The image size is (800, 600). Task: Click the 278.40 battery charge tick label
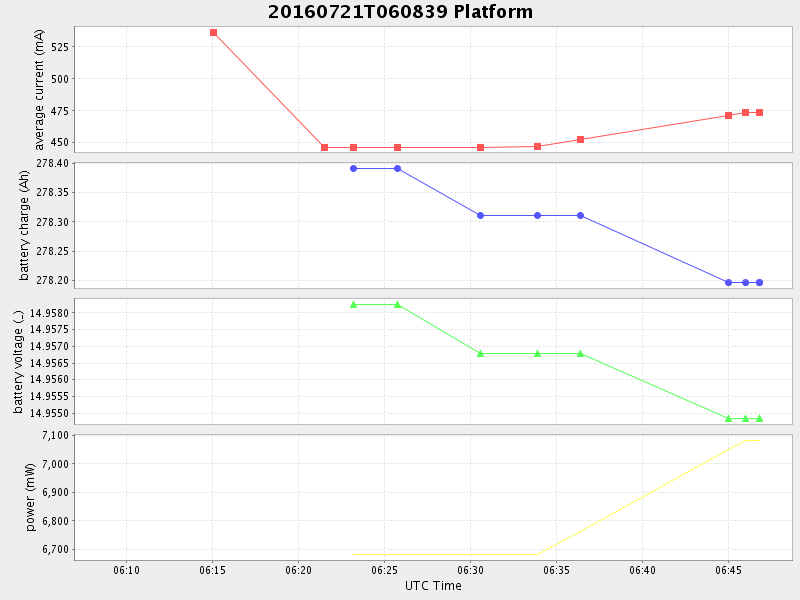[x=51, y=163]
